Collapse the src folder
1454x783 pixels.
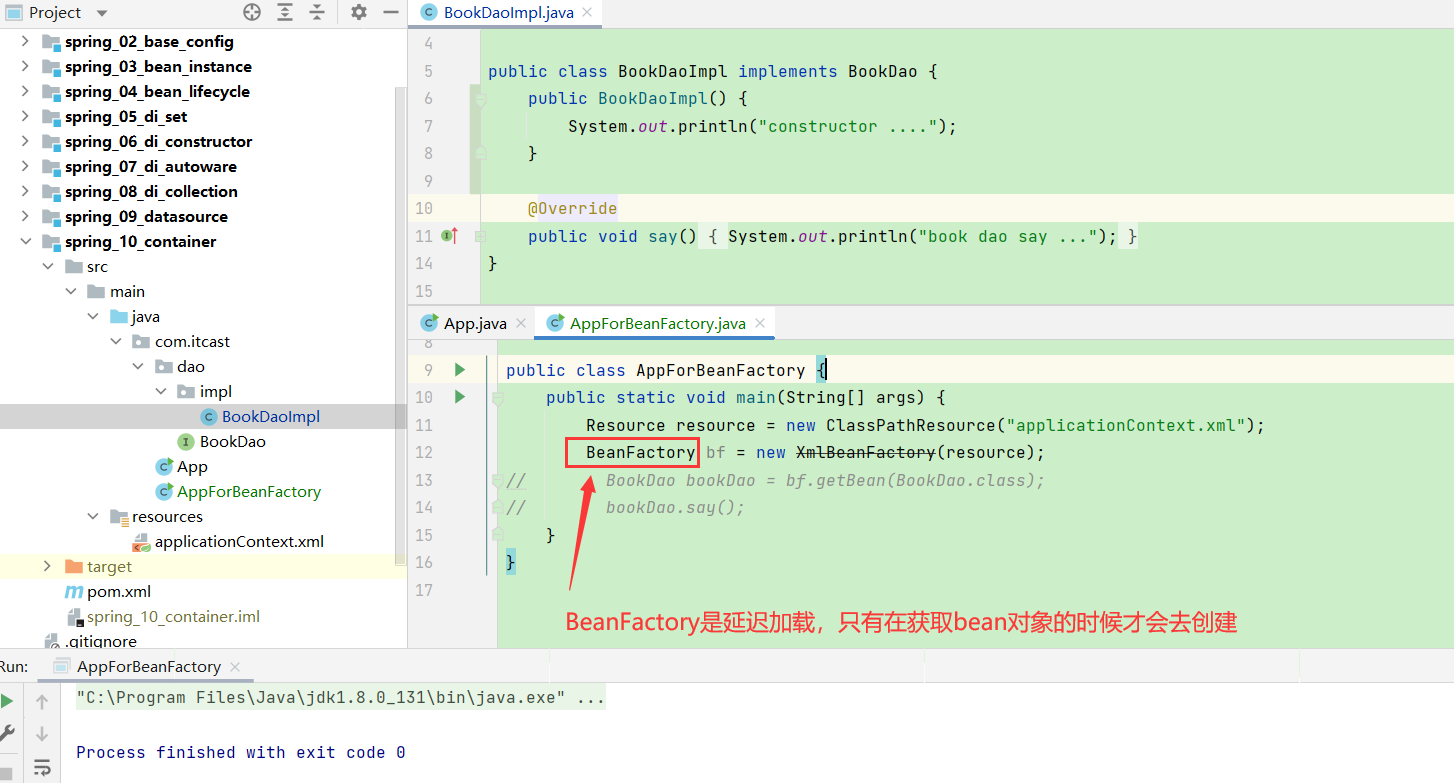click(x=47, y=266)
